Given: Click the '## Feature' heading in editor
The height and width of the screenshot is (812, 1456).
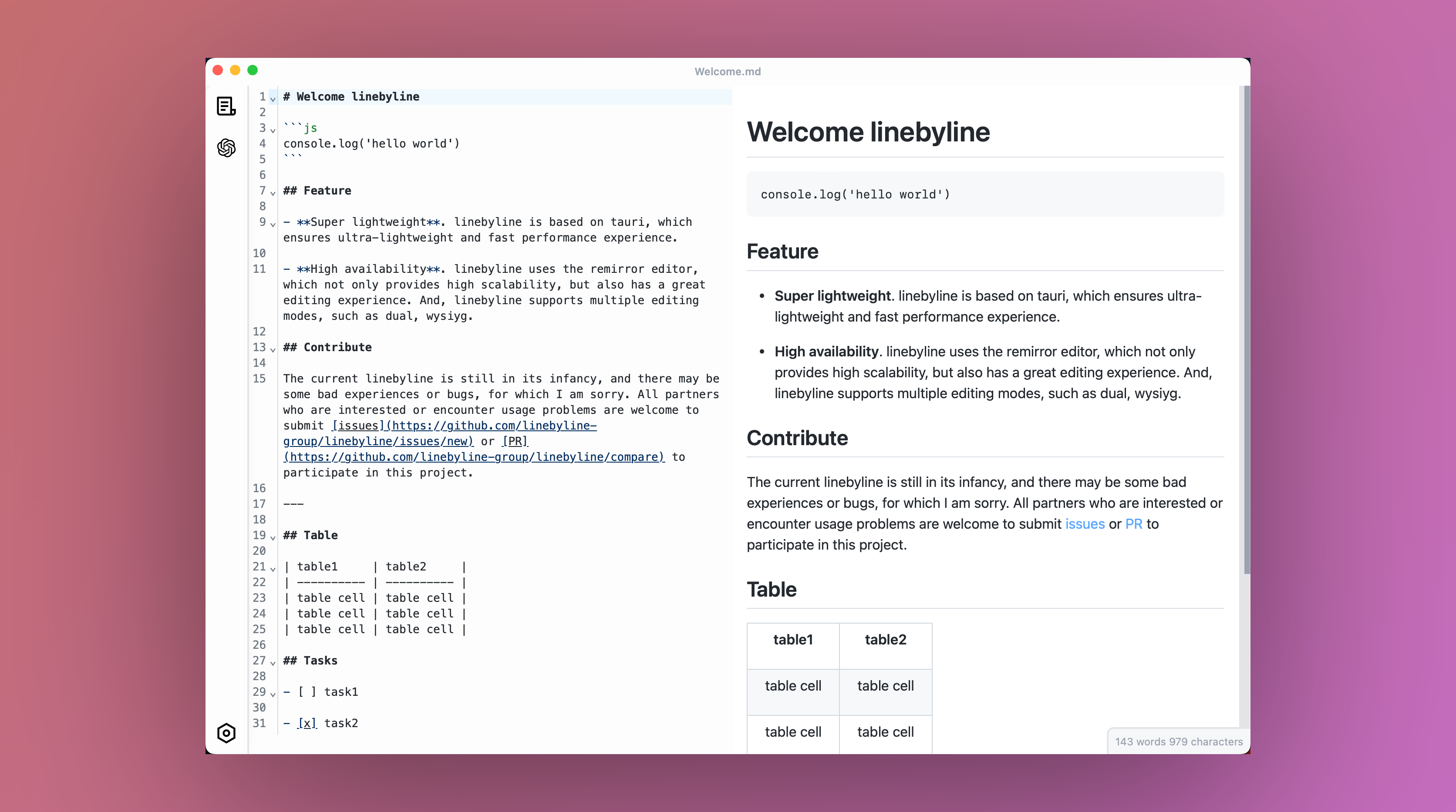Looking at the screenshot, I should click(x=317, y=191).
